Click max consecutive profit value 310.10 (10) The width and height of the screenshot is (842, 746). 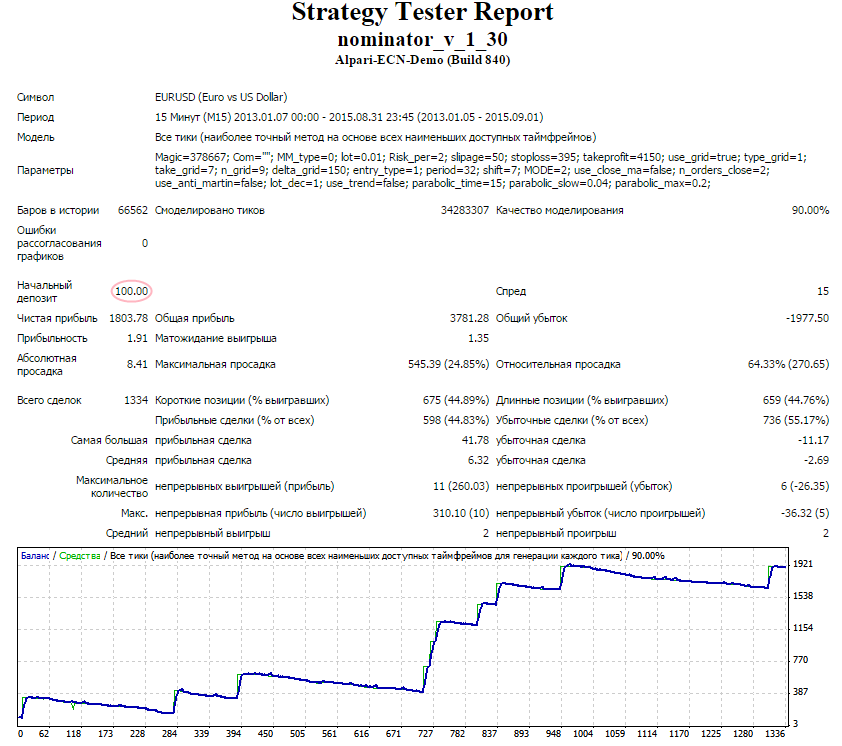click(461, 513)
